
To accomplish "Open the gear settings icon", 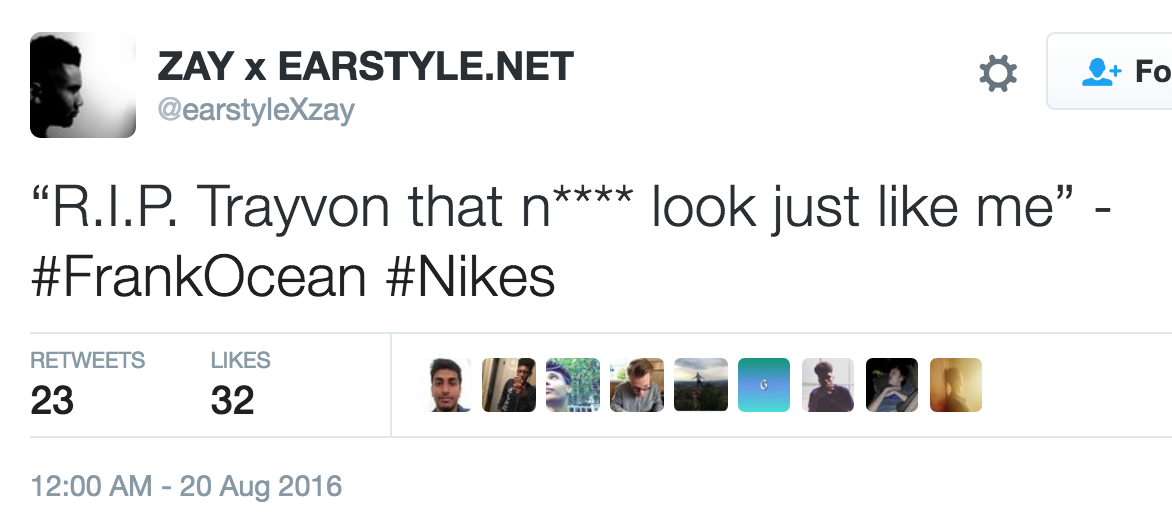I will click(x=998, y=73).
